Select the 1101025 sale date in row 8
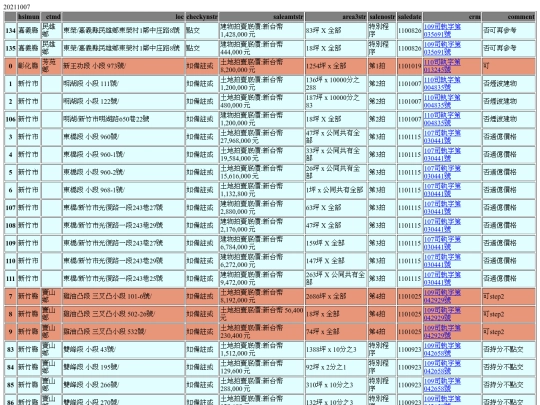The image size is (540, 405). (409, 314)
